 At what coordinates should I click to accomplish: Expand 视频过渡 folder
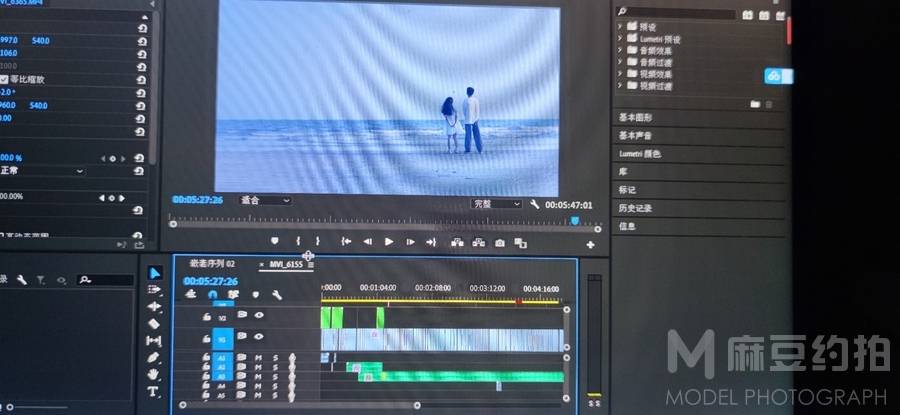[x=620, y=86]
